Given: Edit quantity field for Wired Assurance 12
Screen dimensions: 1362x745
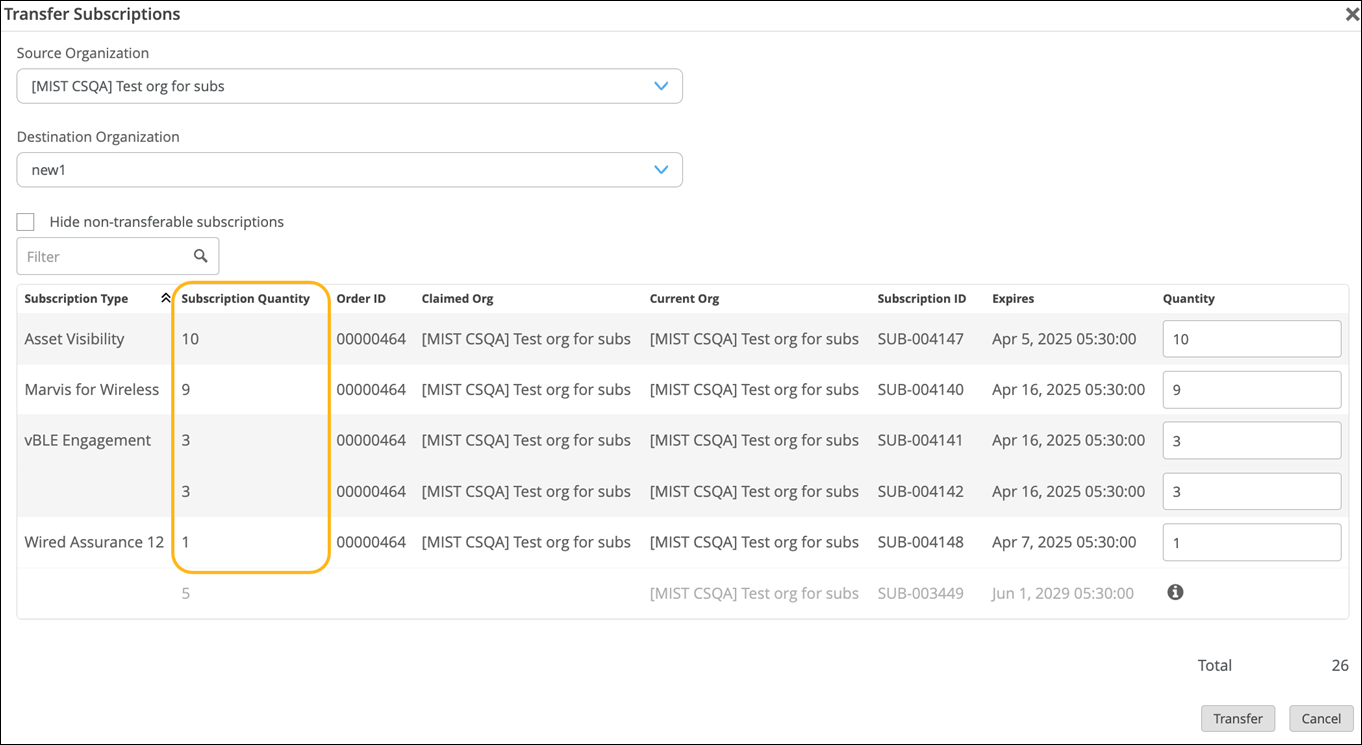Looking at the screenshot, I should [1250, 543].
